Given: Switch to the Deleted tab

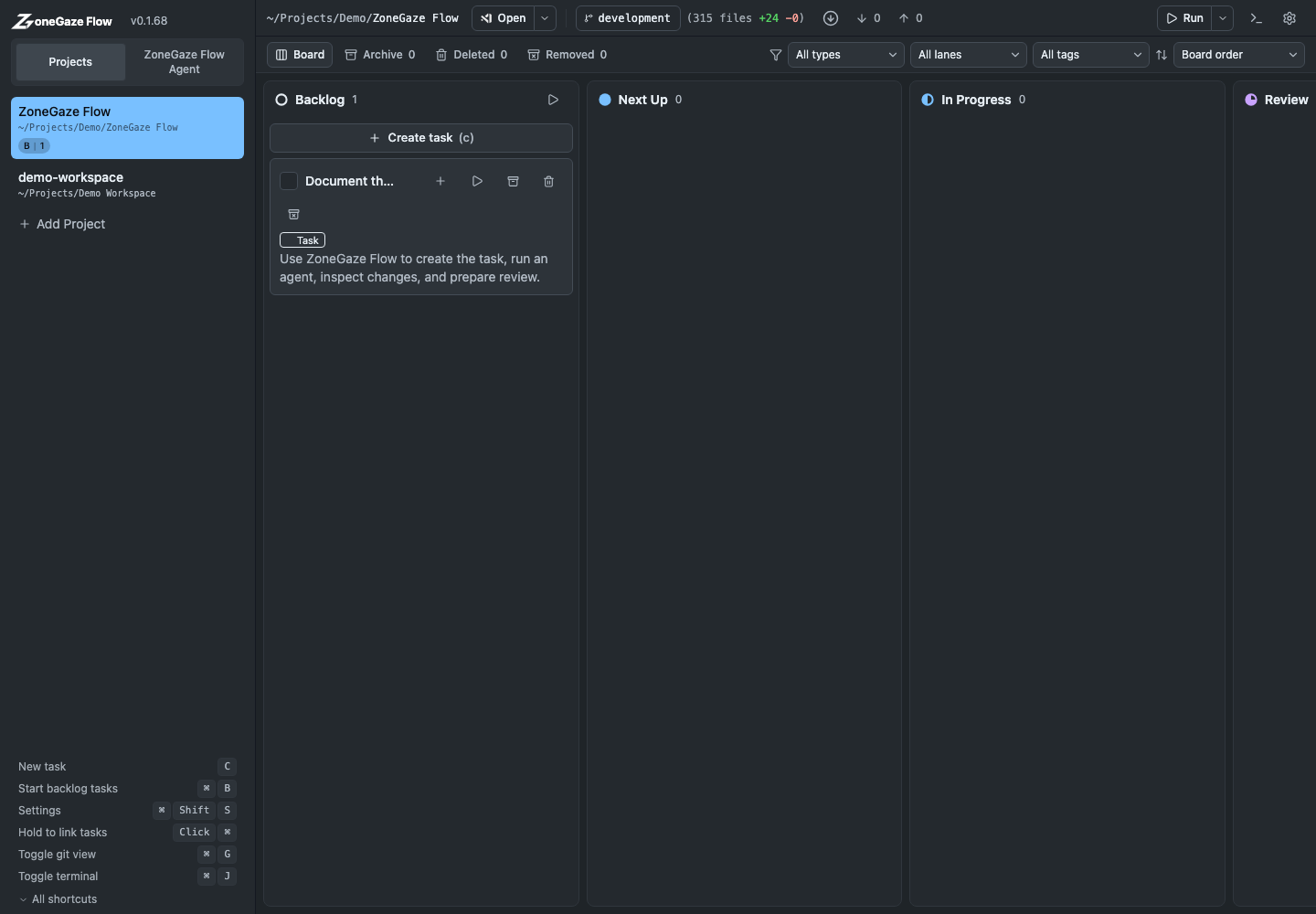Looking at the screenshot, I should (472, 55).
